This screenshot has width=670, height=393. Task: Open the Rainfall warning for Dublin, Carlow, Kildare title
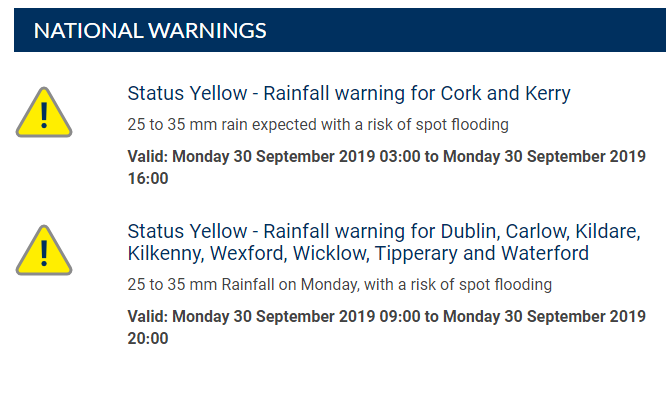click(384, 242)
